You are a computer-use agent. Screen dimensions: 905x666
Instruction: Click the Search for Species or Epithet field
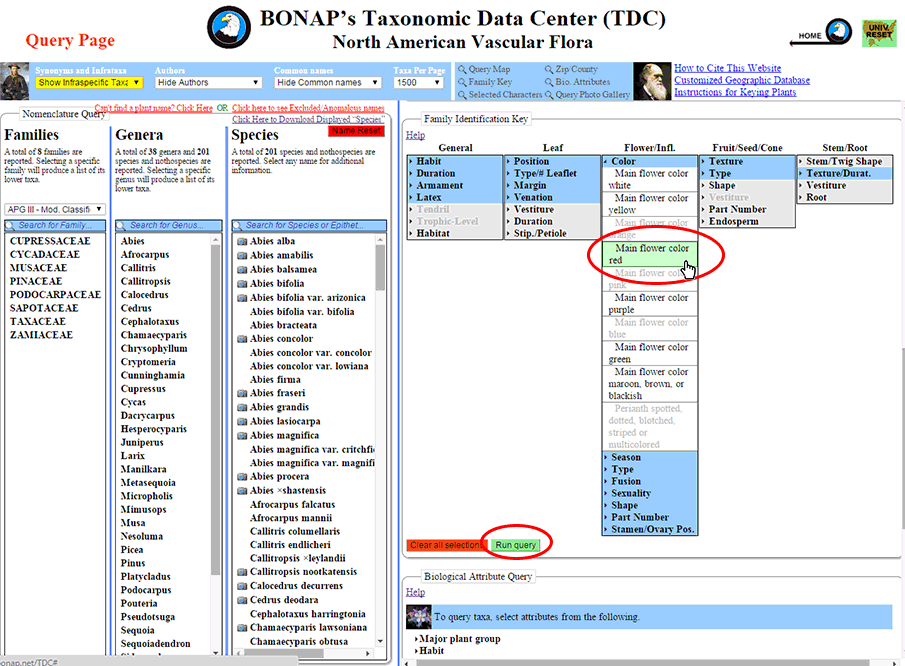[x=309, y=226]
